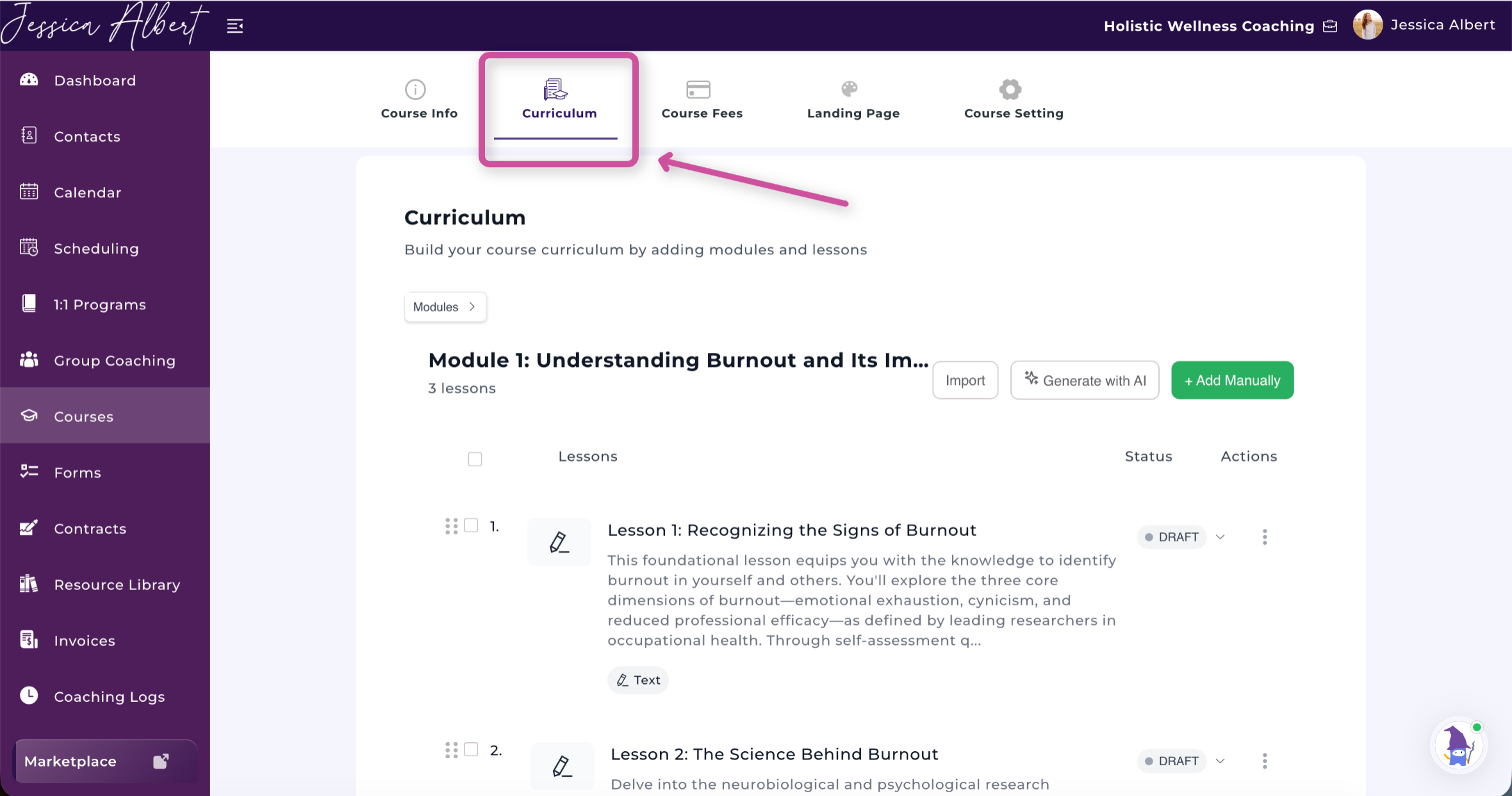Viewport: 1512px width, 796px height.
Task: Grab the drag handle of Lesson 1
Action: 452,526
